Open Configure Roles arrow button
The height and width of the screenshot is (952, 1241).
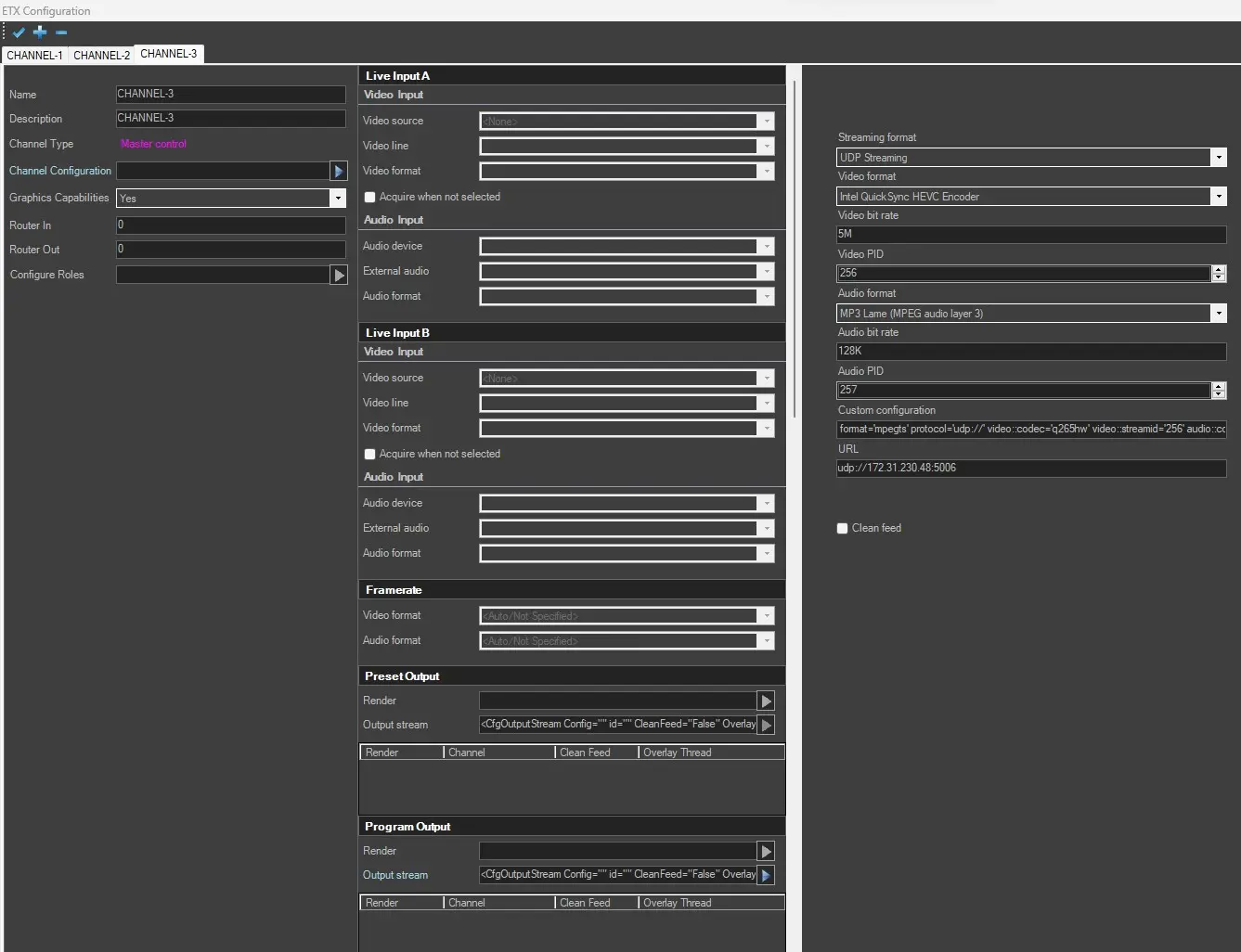(x=338, y=275)
